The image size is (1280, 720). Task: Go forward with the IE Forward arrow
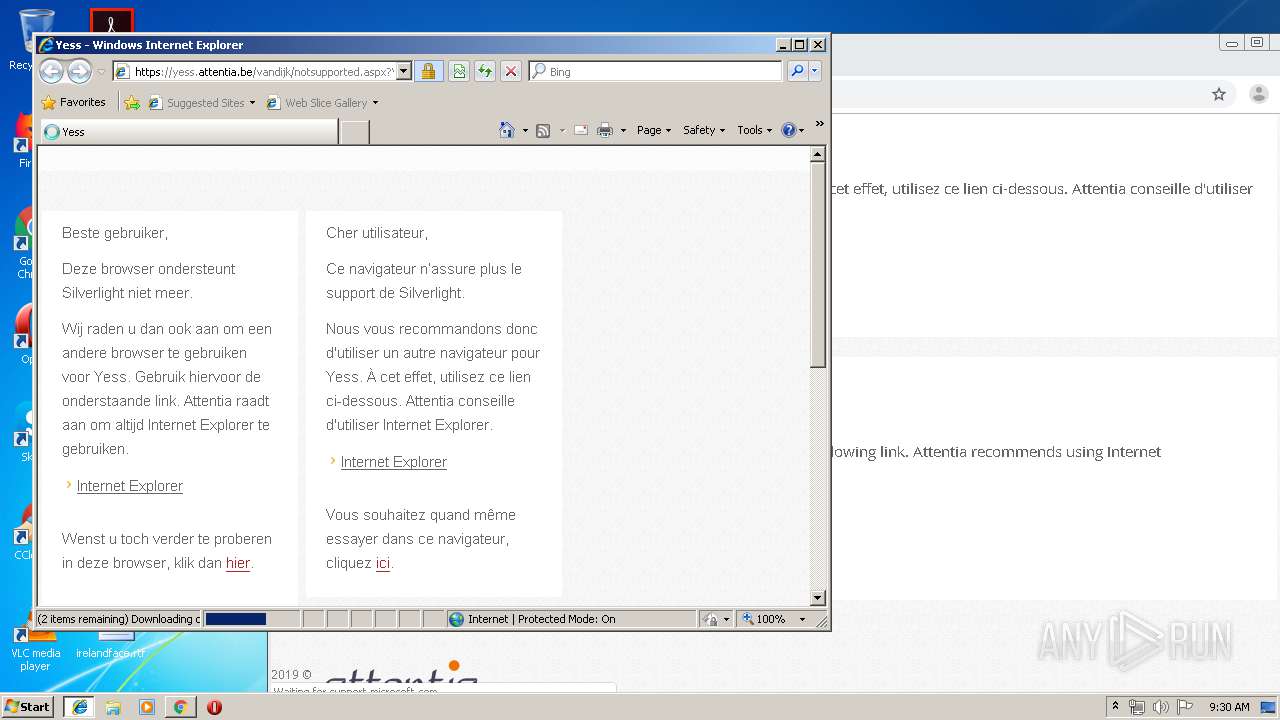point(79,71)
